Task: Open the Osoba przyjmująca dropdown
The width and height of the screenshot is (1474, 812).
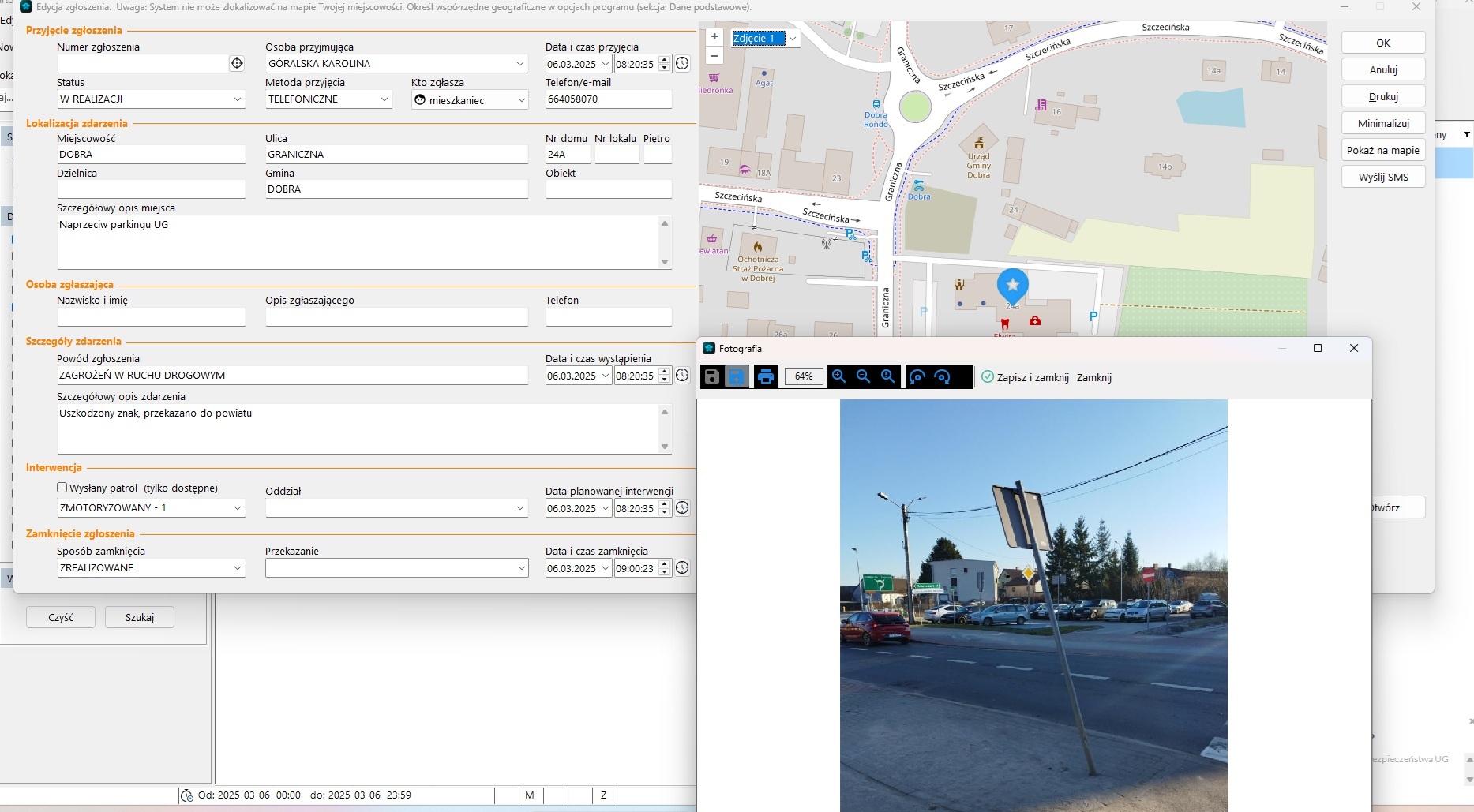Action: point(520,64)
